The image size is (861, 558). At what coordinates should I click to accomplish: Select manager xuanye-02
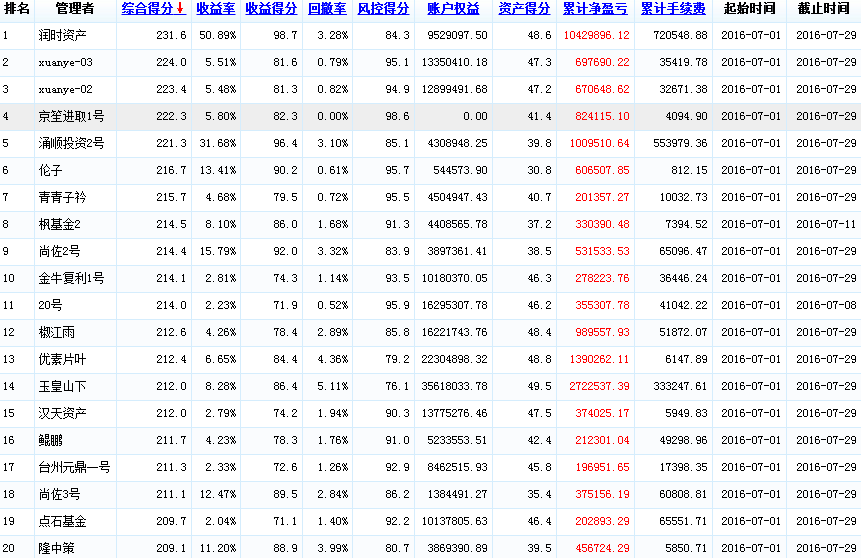click(65, 90)
